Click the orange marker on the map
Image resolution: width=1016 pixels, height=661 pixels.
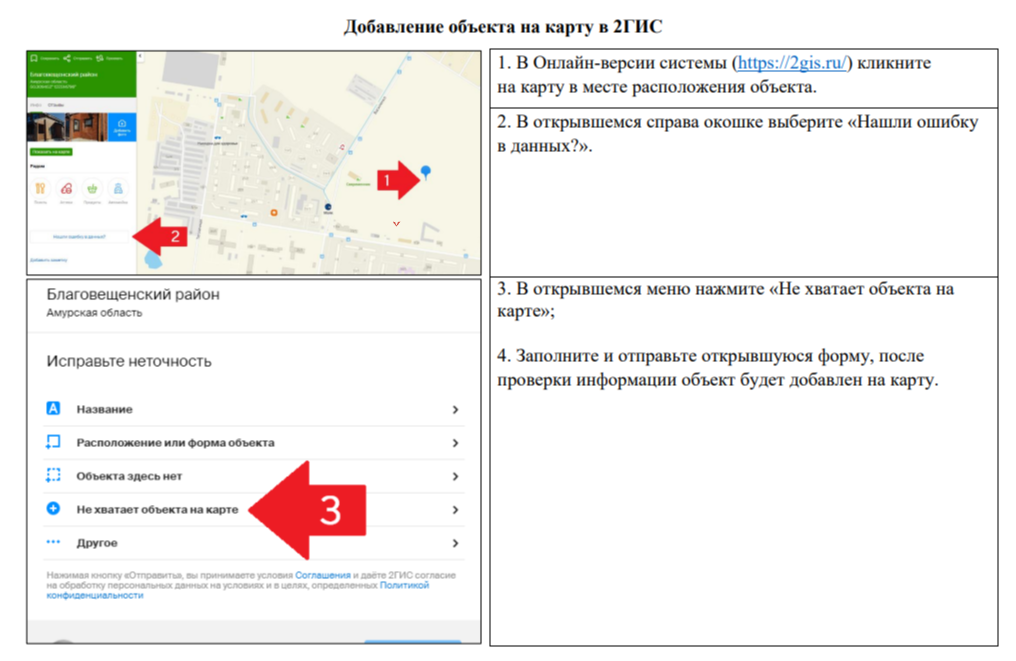(x=274, y=213)
